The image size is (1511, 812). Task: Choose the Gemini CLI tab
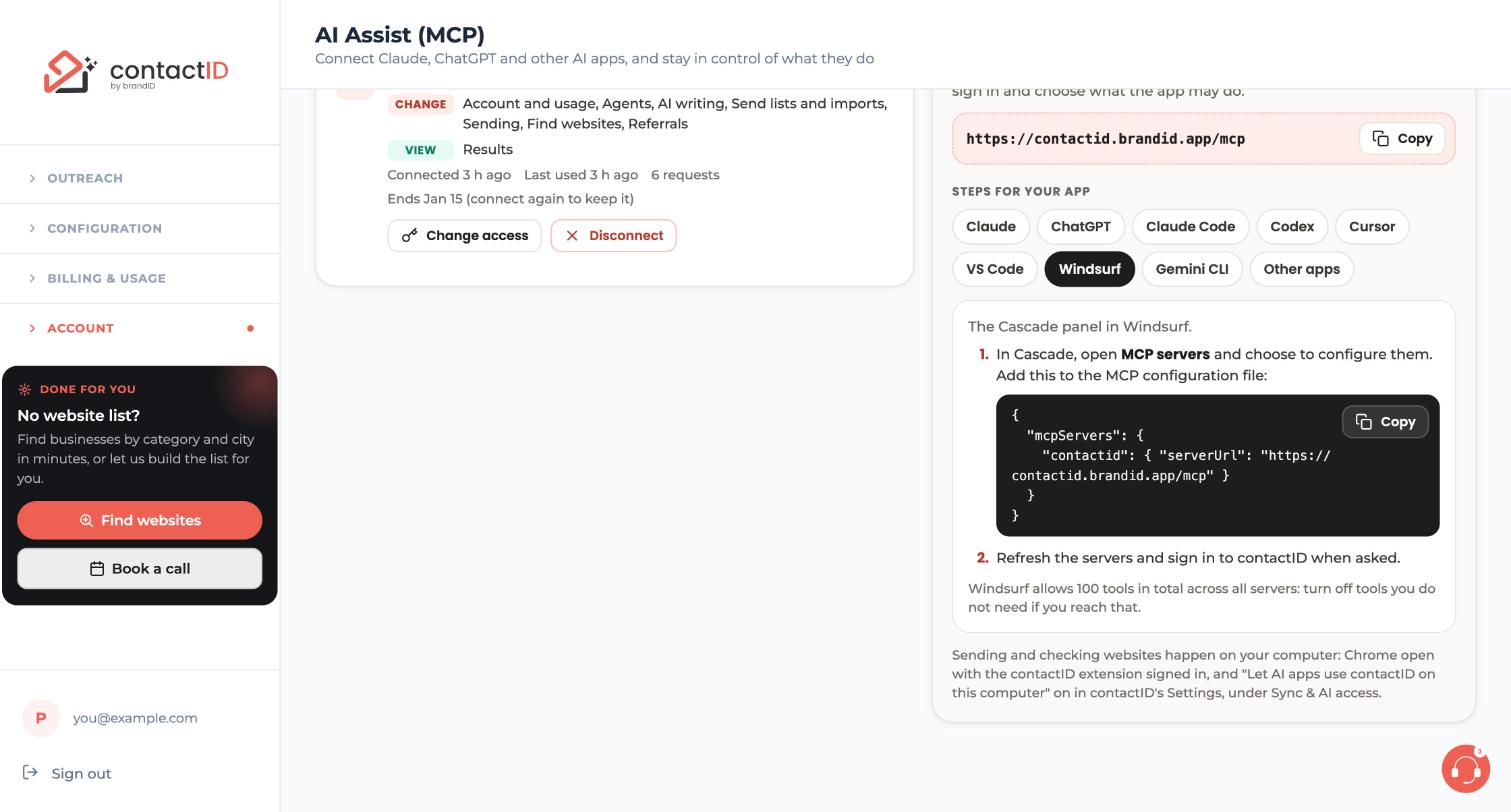pos(1192,269)
